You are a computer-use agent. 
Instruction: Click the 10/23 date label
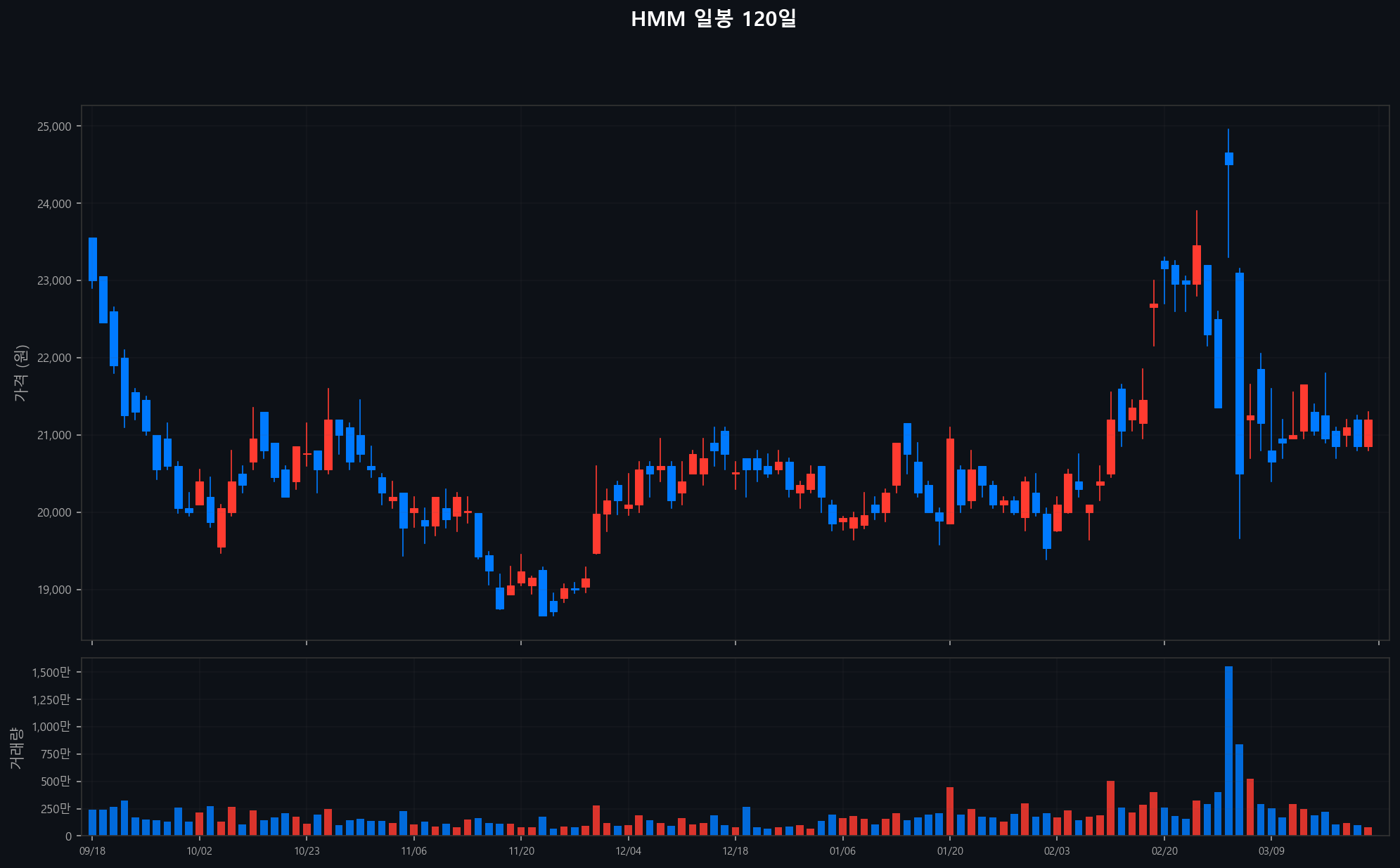(307, 851)
